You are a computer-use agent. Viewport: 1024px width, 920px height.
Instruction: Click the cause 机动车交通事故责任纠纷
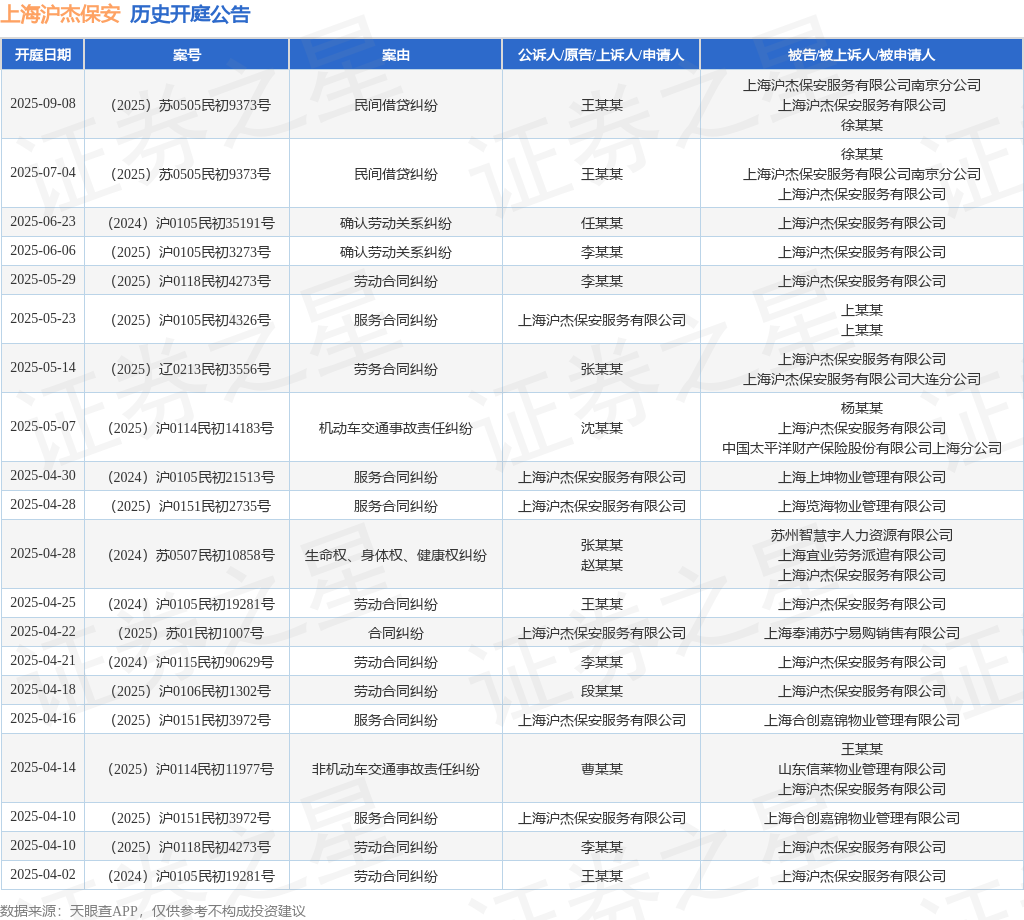[396, 428]
